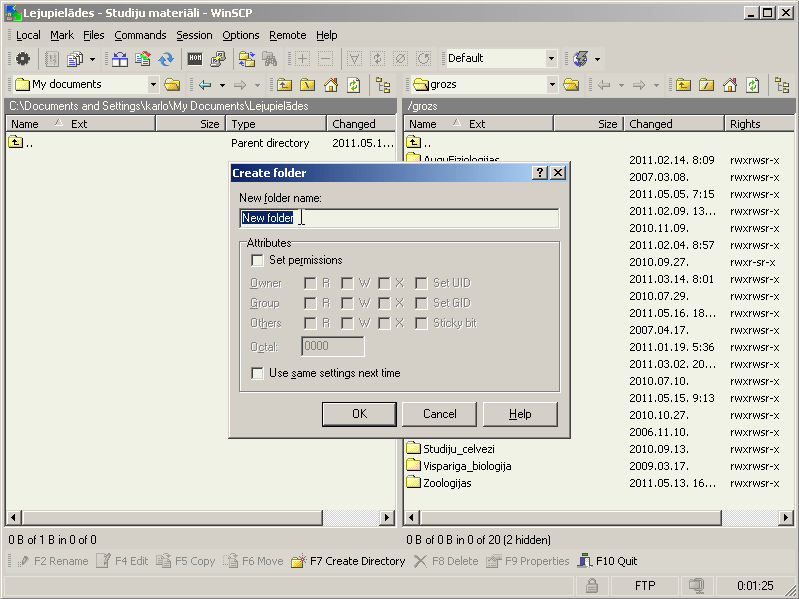Click the Compare directories toolbar icon
This screenshot has width=799, height=599.
pos(120,59)
